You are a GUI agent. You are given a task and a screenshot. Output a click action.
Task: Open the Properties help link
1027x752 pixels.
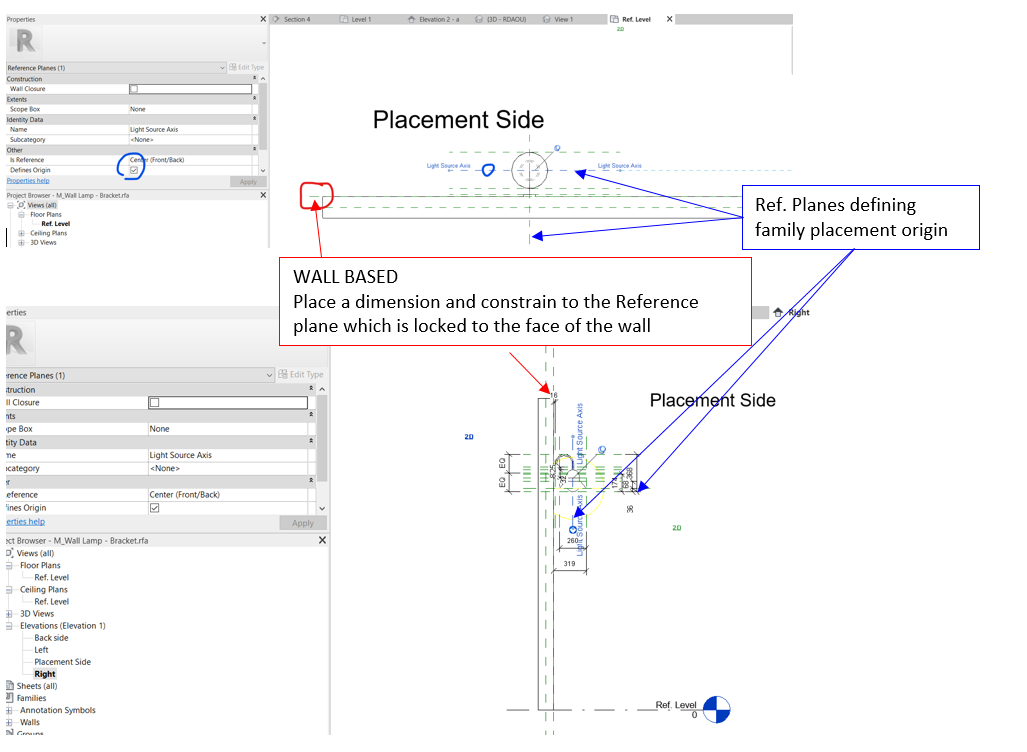pos(28,181)
